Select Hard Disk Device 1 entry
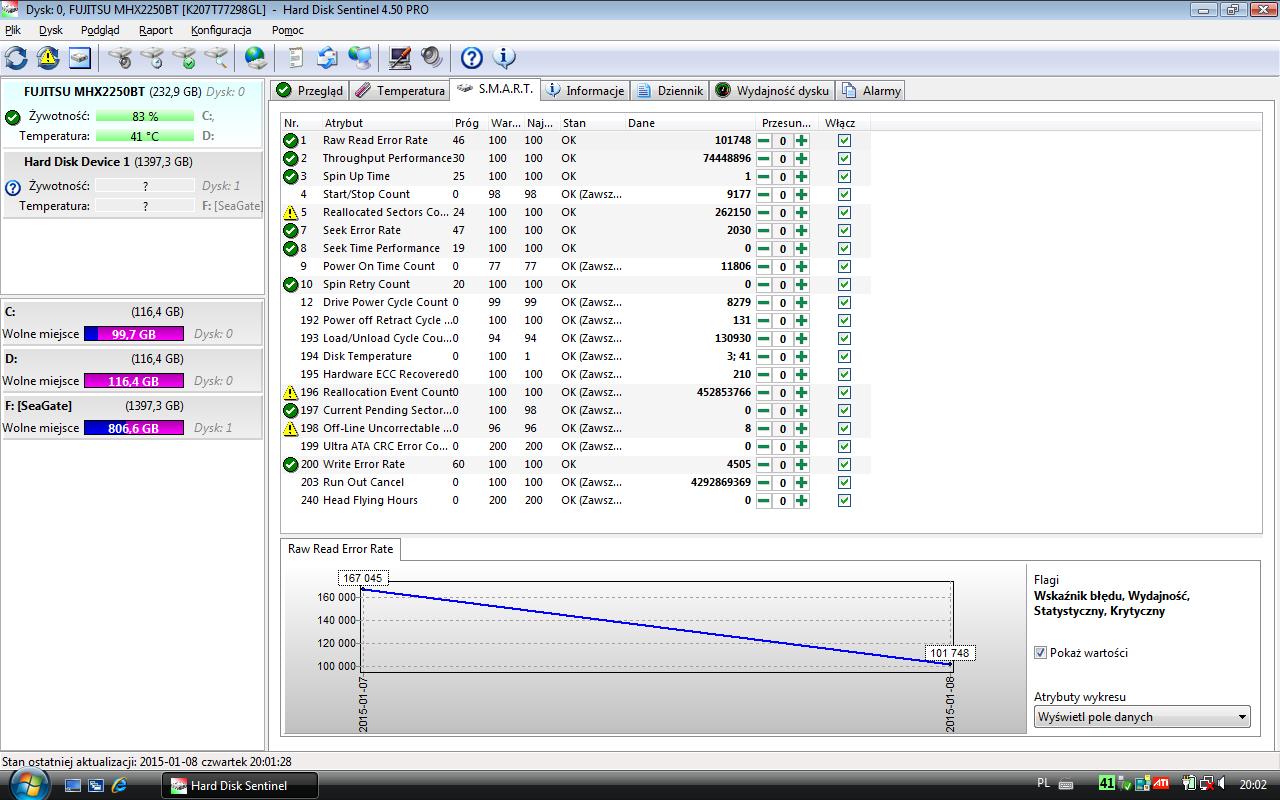Image resolution: width=1280 pixels, height=800 pixels. click(x=133, y=183)
